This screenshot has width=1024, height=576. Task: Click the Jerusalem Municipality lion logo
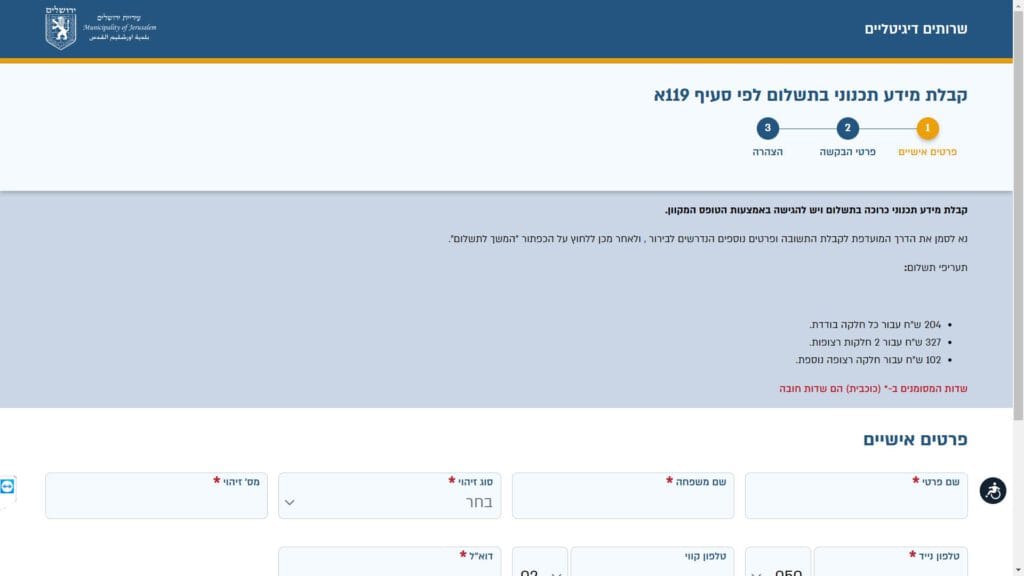(x=61, y=28)
